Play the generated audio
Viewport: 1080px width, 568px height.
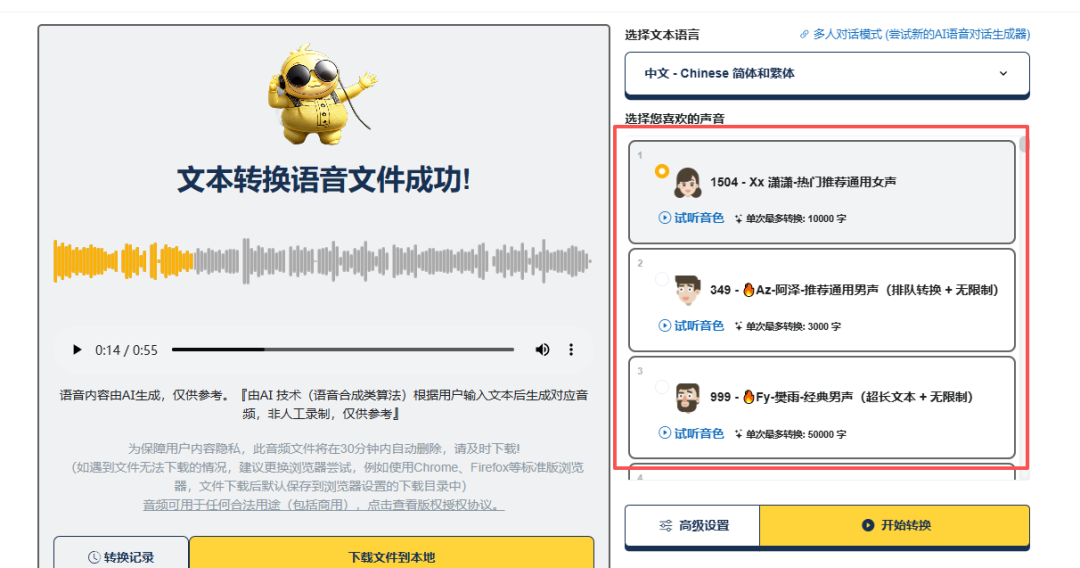coord(77,350)
